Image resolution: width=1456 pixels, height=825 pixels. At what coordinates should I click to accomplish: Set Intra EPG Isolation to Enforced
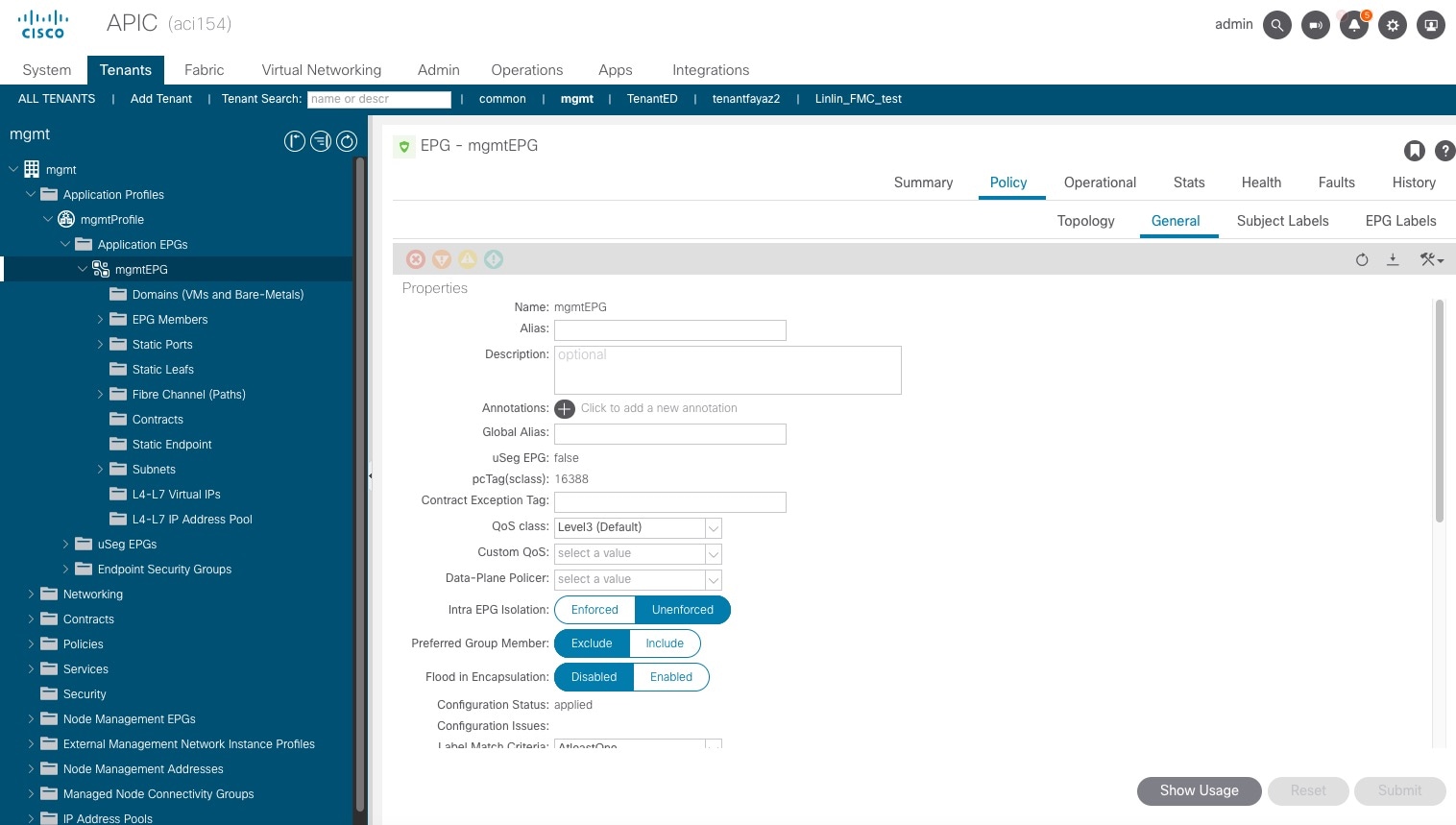point(595,609)
